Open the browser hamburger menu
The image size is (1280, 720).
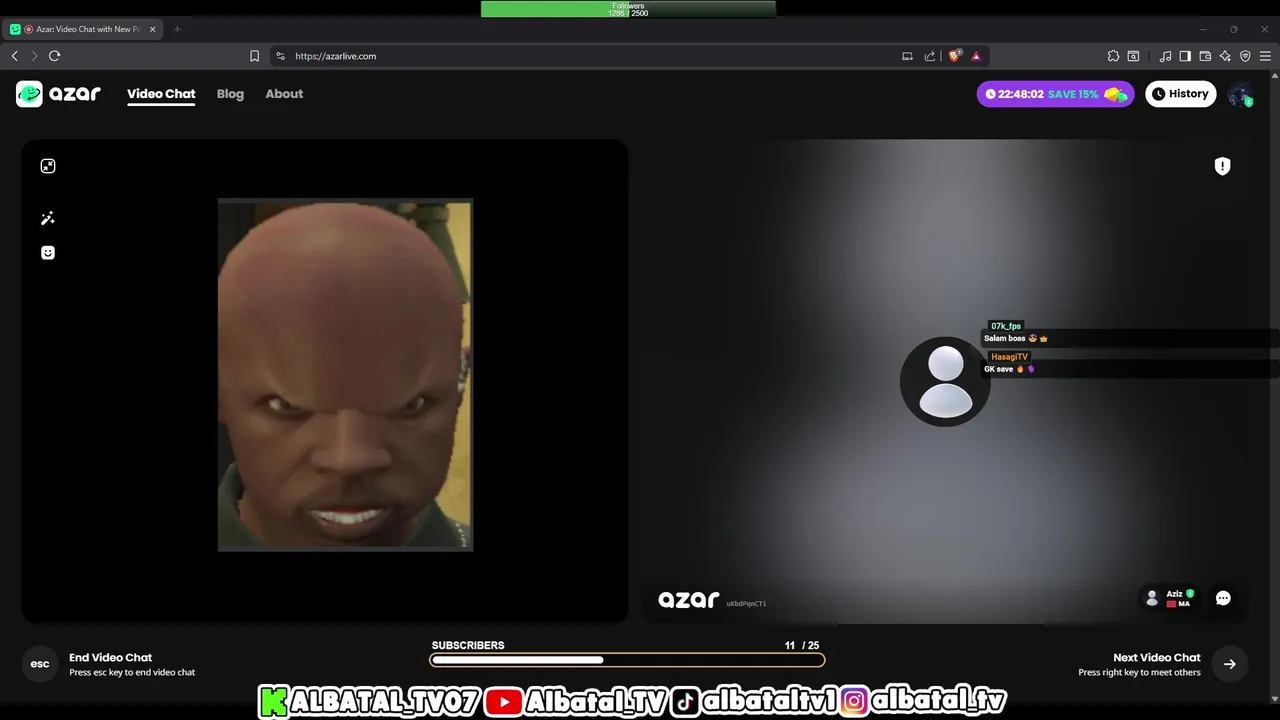click(x=1267, y=56)
